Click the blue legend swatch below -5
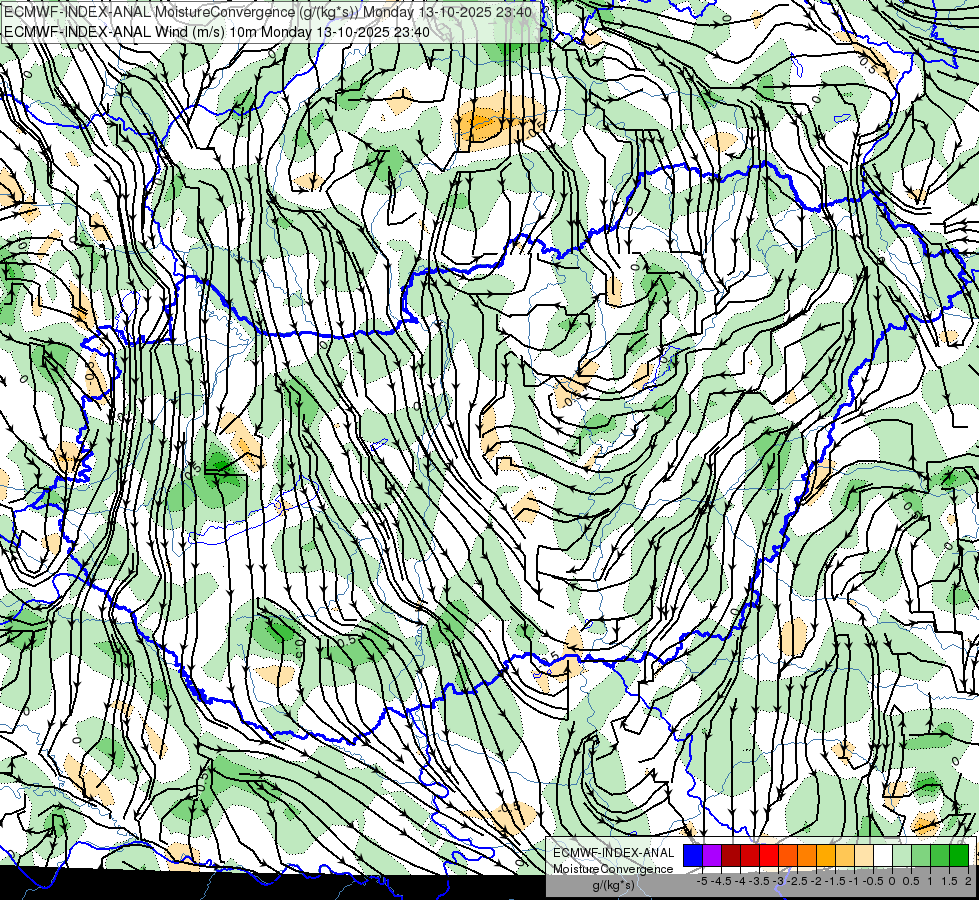979x900 pixels. pyautogui.click(x=693, y=856)
